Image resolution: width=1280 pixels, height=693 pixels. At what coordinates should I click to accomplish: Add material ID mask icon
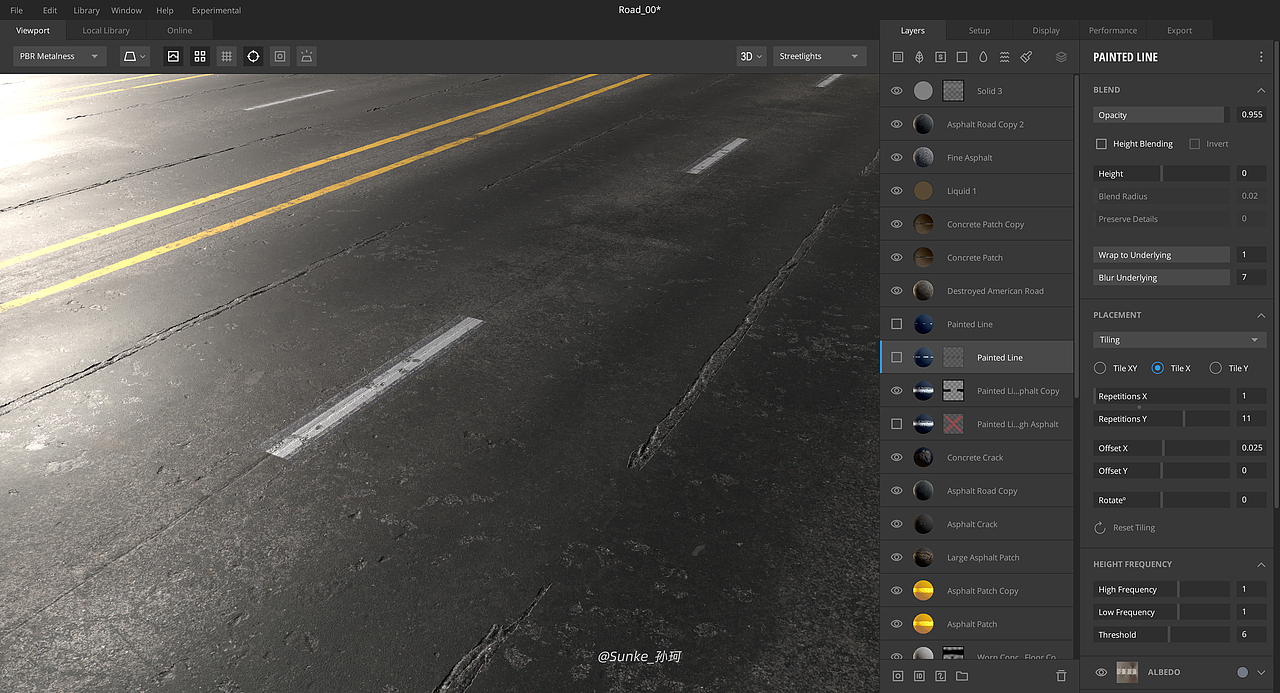point(919,676)
